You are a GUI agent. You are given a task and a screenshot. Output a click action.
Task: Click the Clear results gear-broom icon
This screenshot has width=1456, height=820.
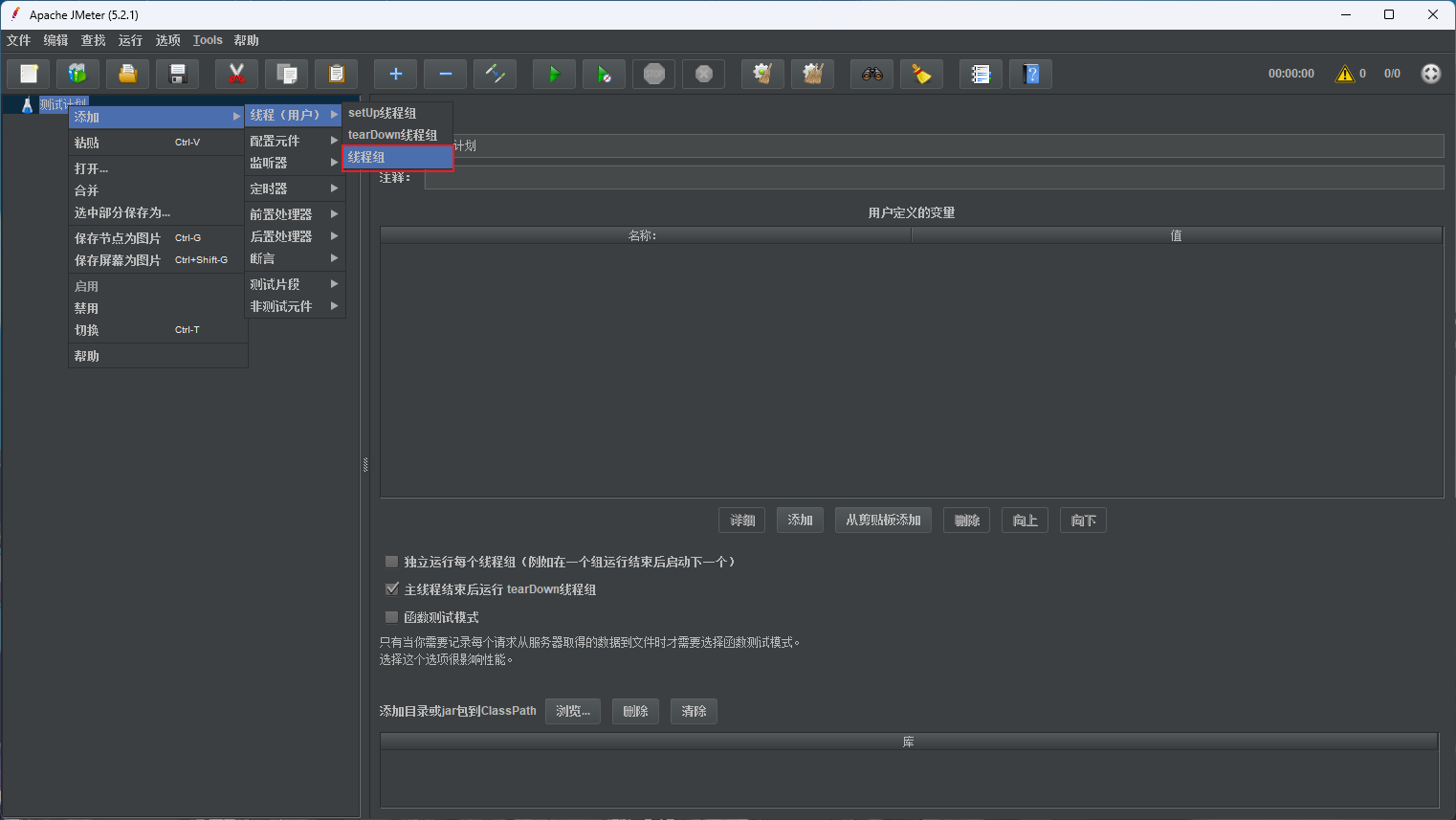point(763,74)
